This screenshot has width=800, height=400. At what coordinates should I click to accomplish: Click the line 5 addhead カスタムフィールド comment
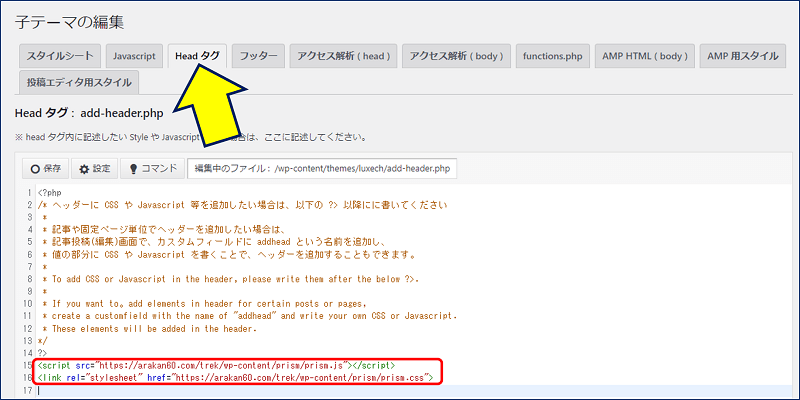(216, 242)
